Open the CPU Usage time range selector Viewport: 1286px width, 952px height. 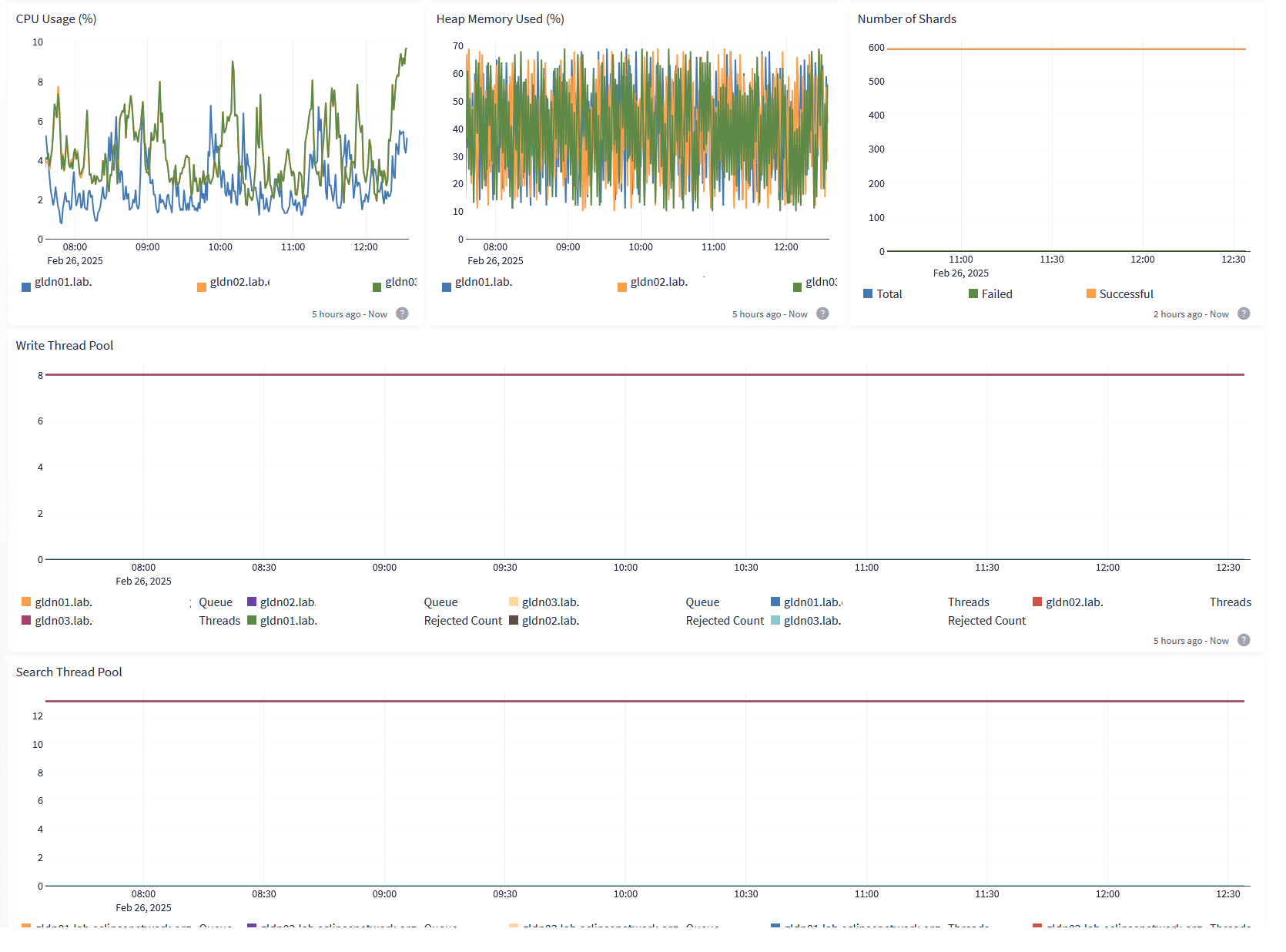[349, 313]
